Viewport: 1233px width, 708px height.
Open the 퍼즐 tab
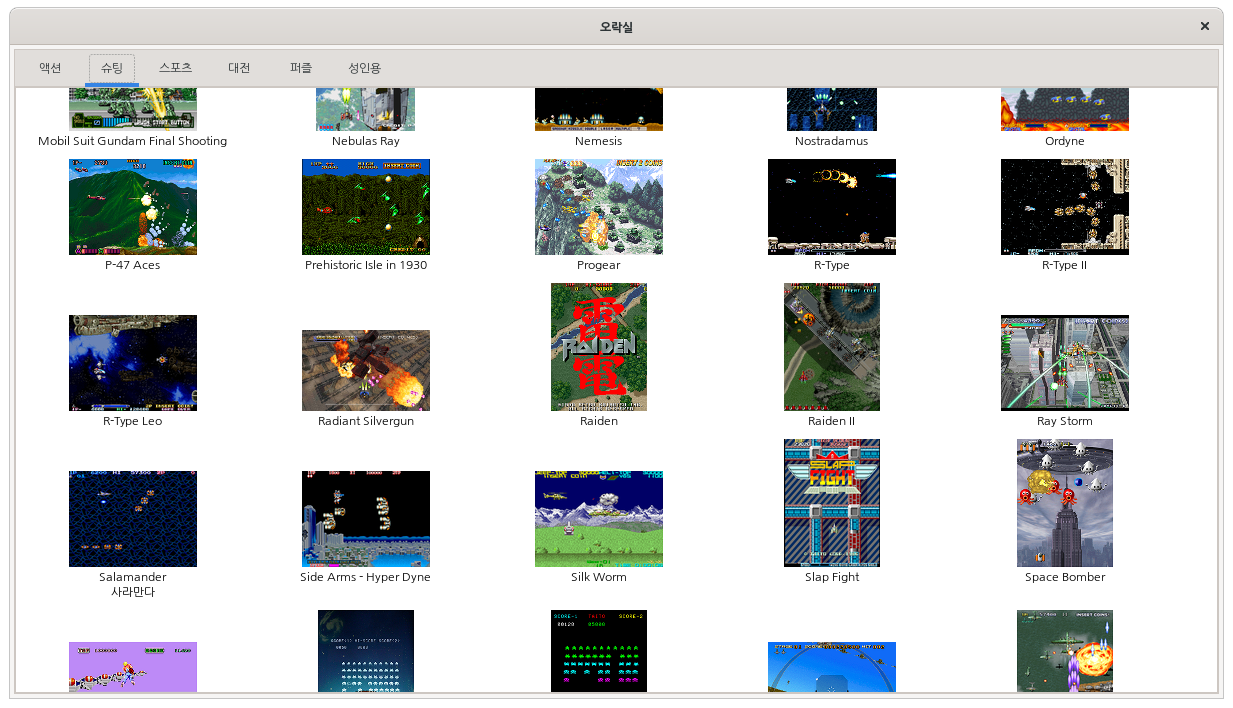point(301,68)
